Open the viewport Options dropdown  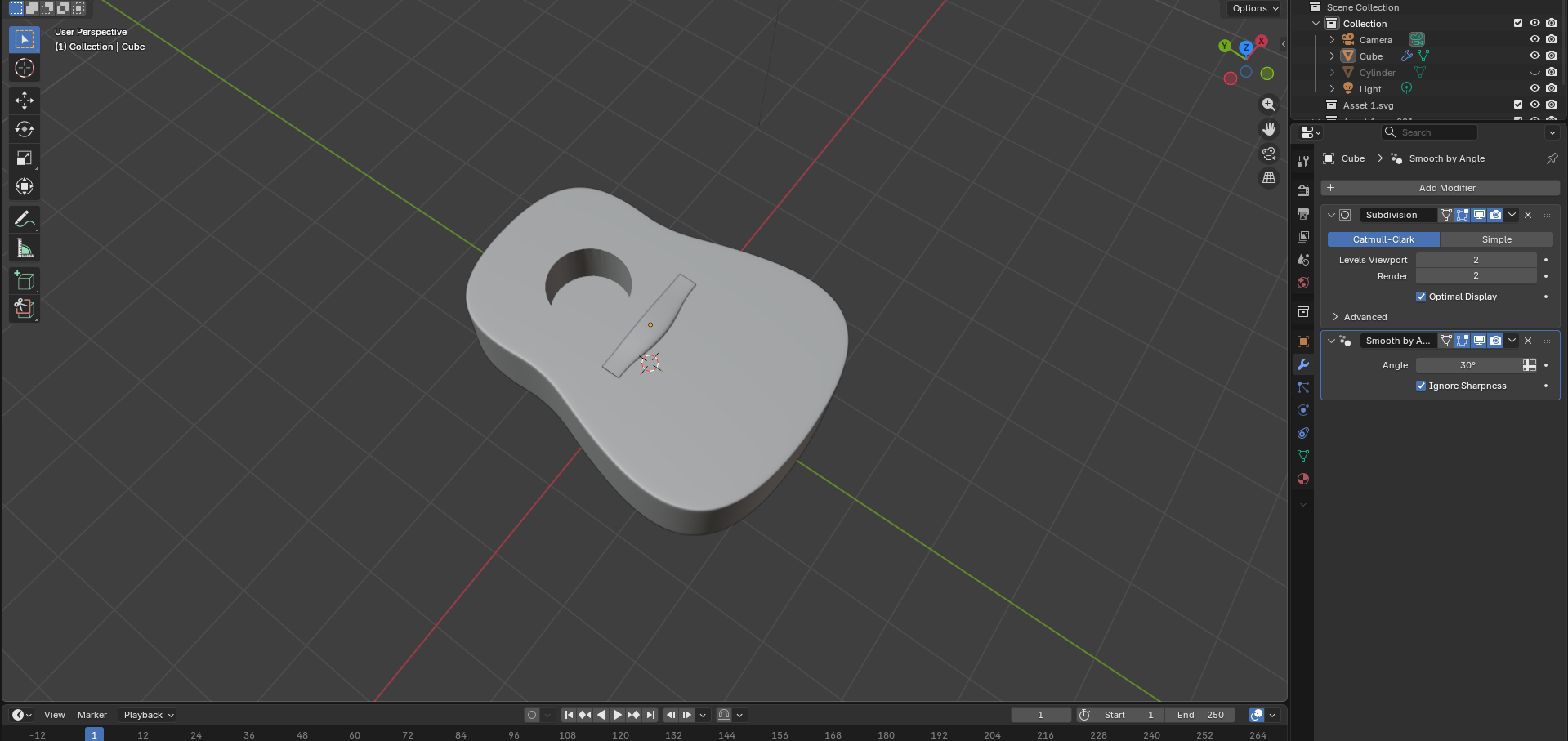coord(1255,8)
